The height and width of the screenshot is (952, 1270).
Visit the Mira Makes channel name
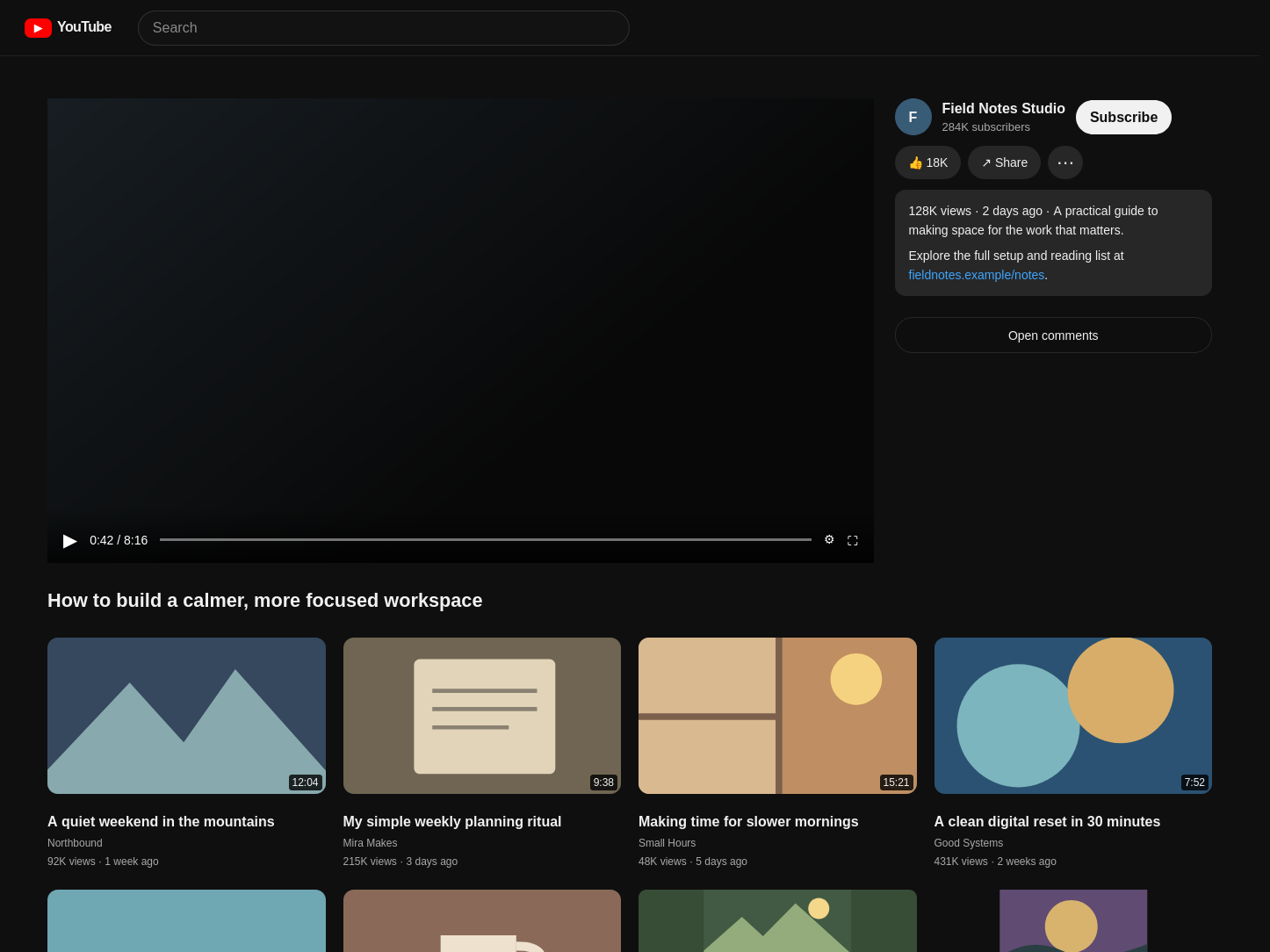coord(370,843)
